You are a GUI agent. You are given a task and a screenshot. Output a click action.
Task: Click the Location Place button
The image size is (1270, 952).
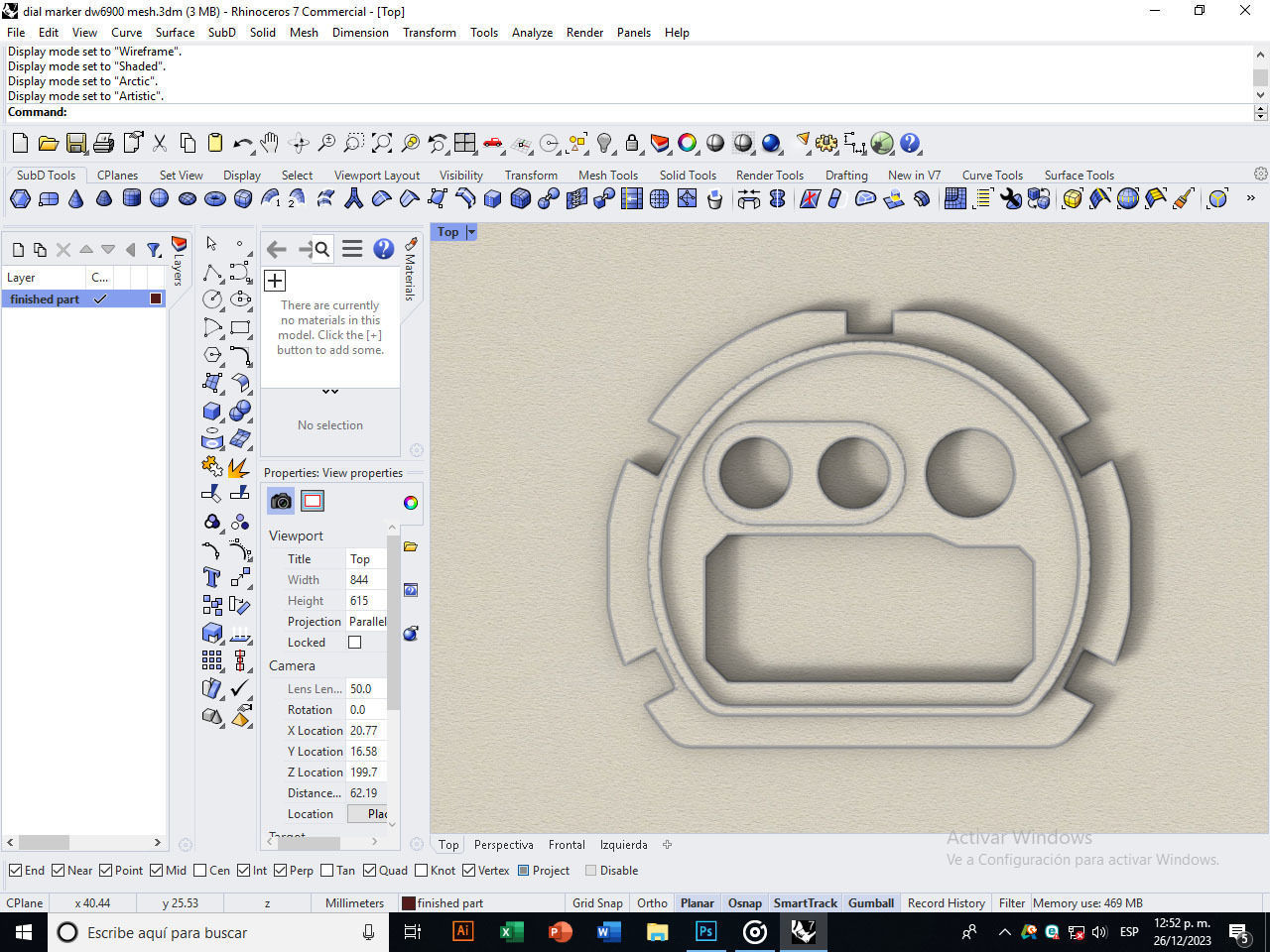[x=366, y=814]
